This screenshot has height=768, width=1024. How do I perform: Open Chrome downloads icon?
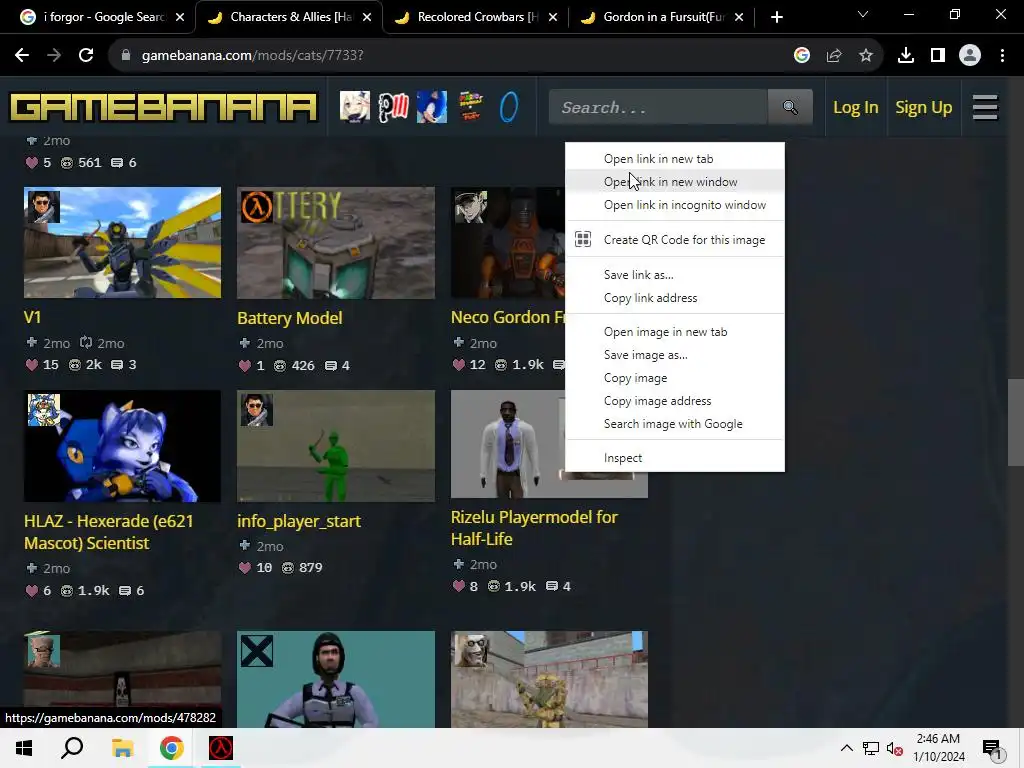click(x=906, y=56)
